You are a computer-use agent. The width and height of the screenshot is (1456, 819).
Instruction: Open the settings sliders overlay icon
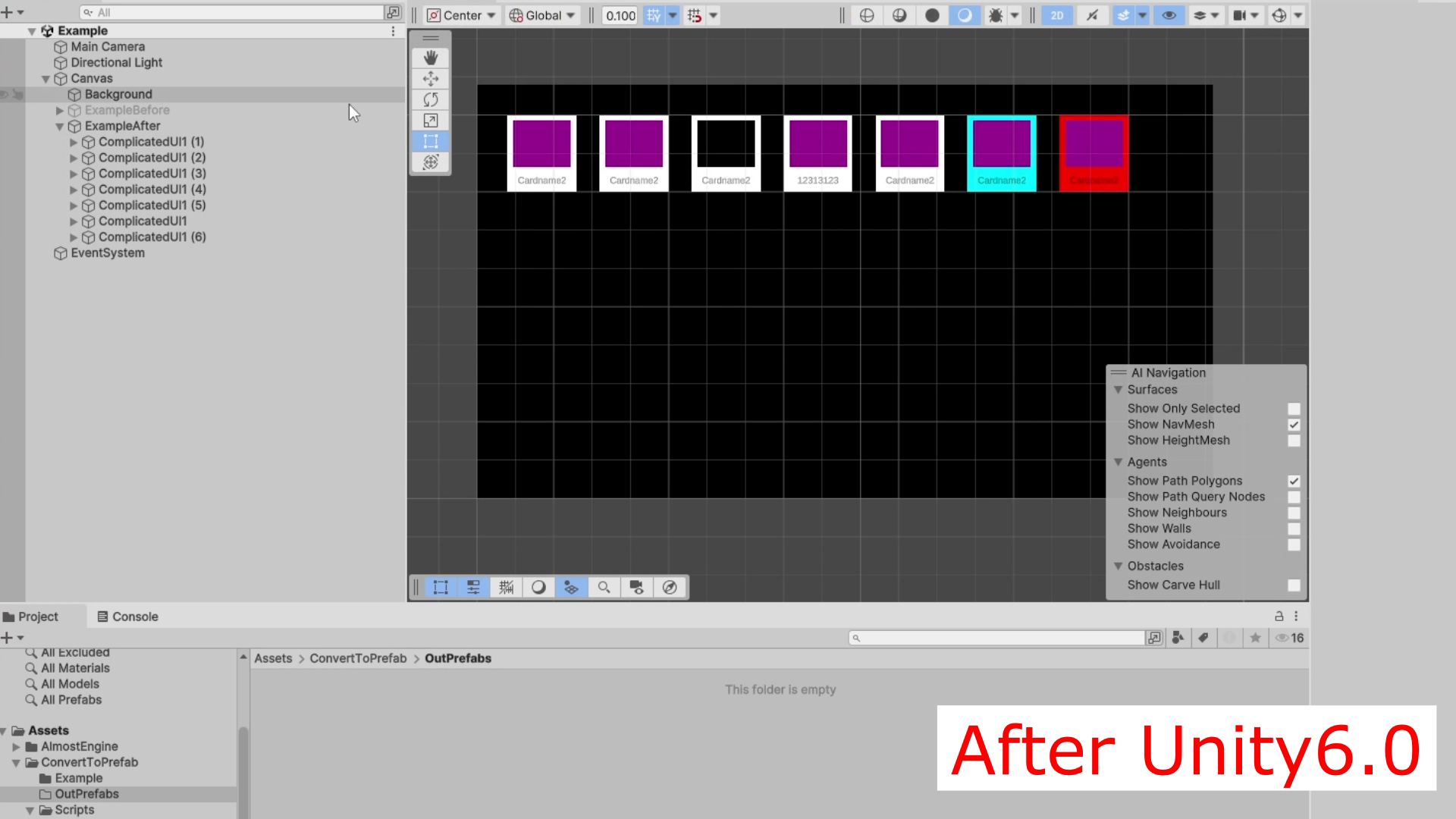[473, 587]
